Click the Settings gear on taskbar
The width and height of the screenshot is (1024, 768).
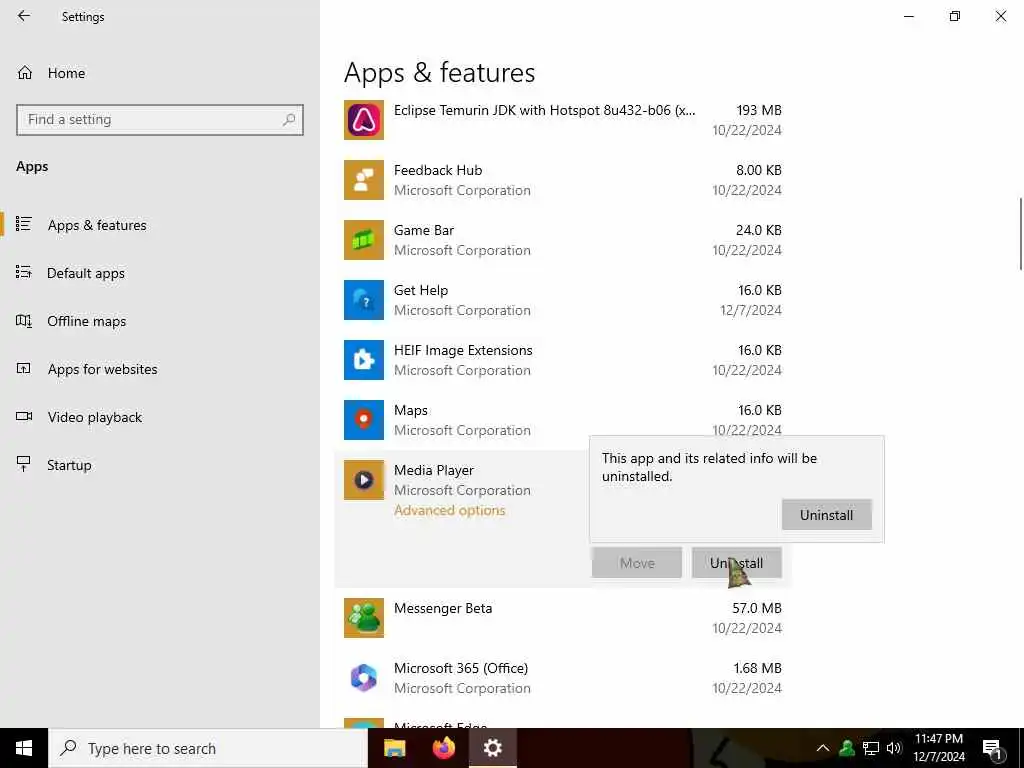click(x=492, y=748)
